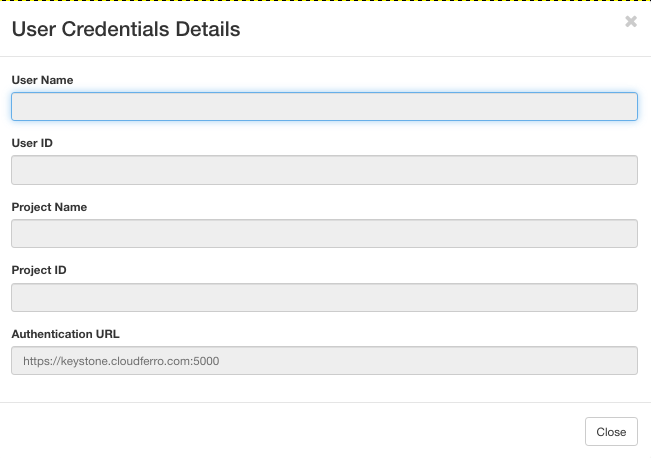Click the Project Name label
651x458 pixels.
(x=49, y=207)
